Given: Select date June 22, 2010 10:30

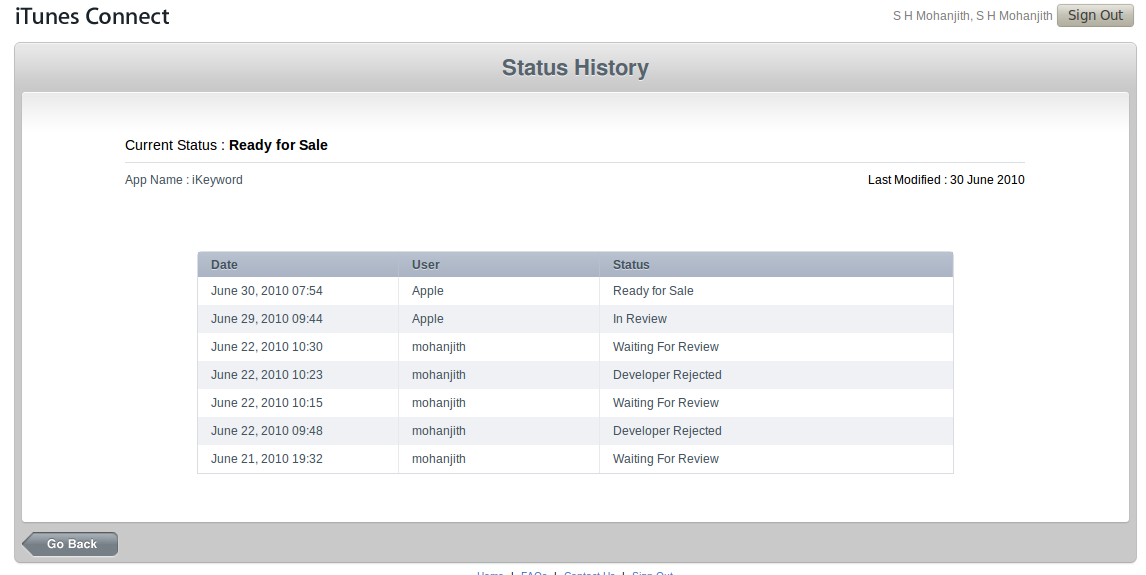Looking at the screenshot, I should 267,347.
